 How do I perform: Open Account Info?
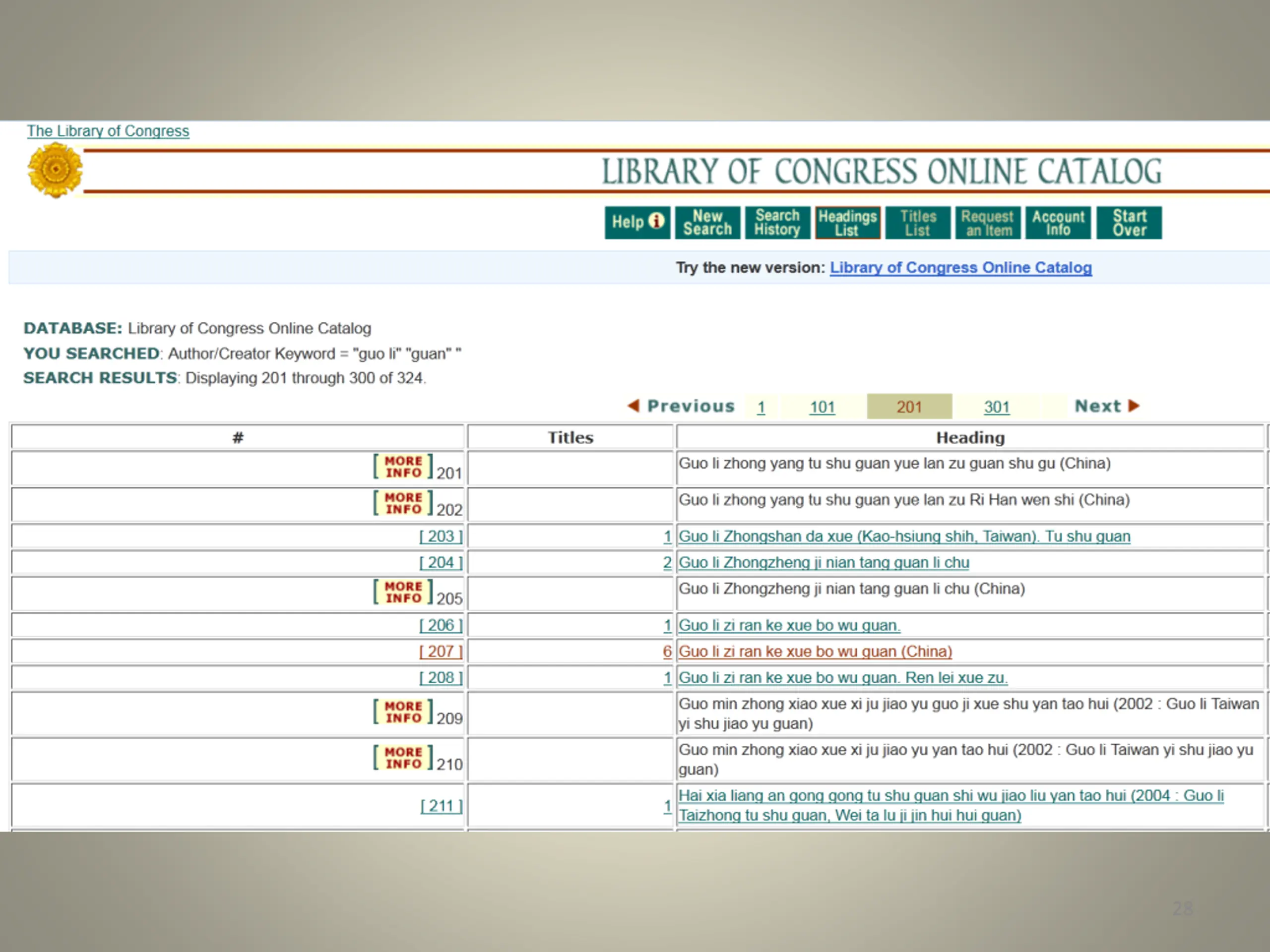pyautogui.click(x=1058, y=222)
